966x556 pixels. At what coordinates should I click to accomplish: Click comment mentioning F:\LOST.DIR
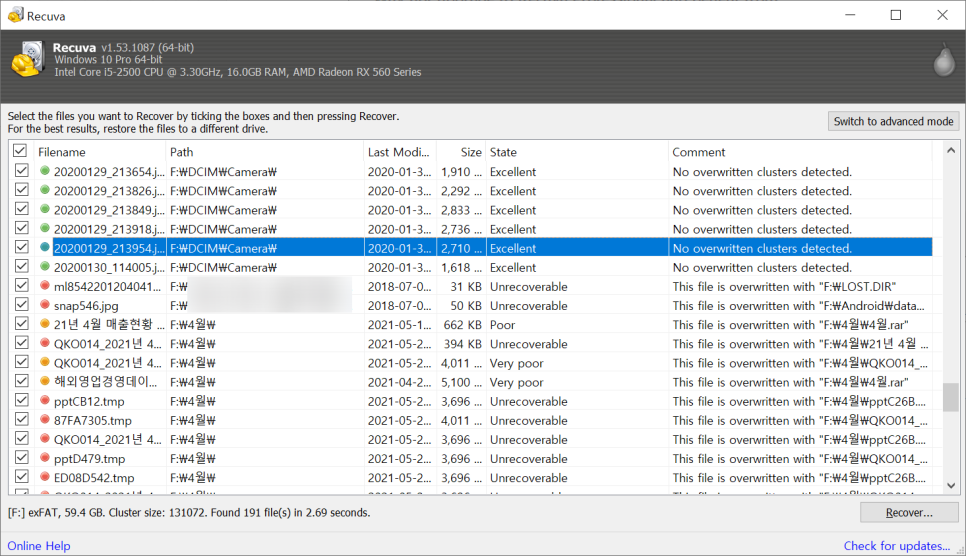pyautogui.click(x=784, y=287)
